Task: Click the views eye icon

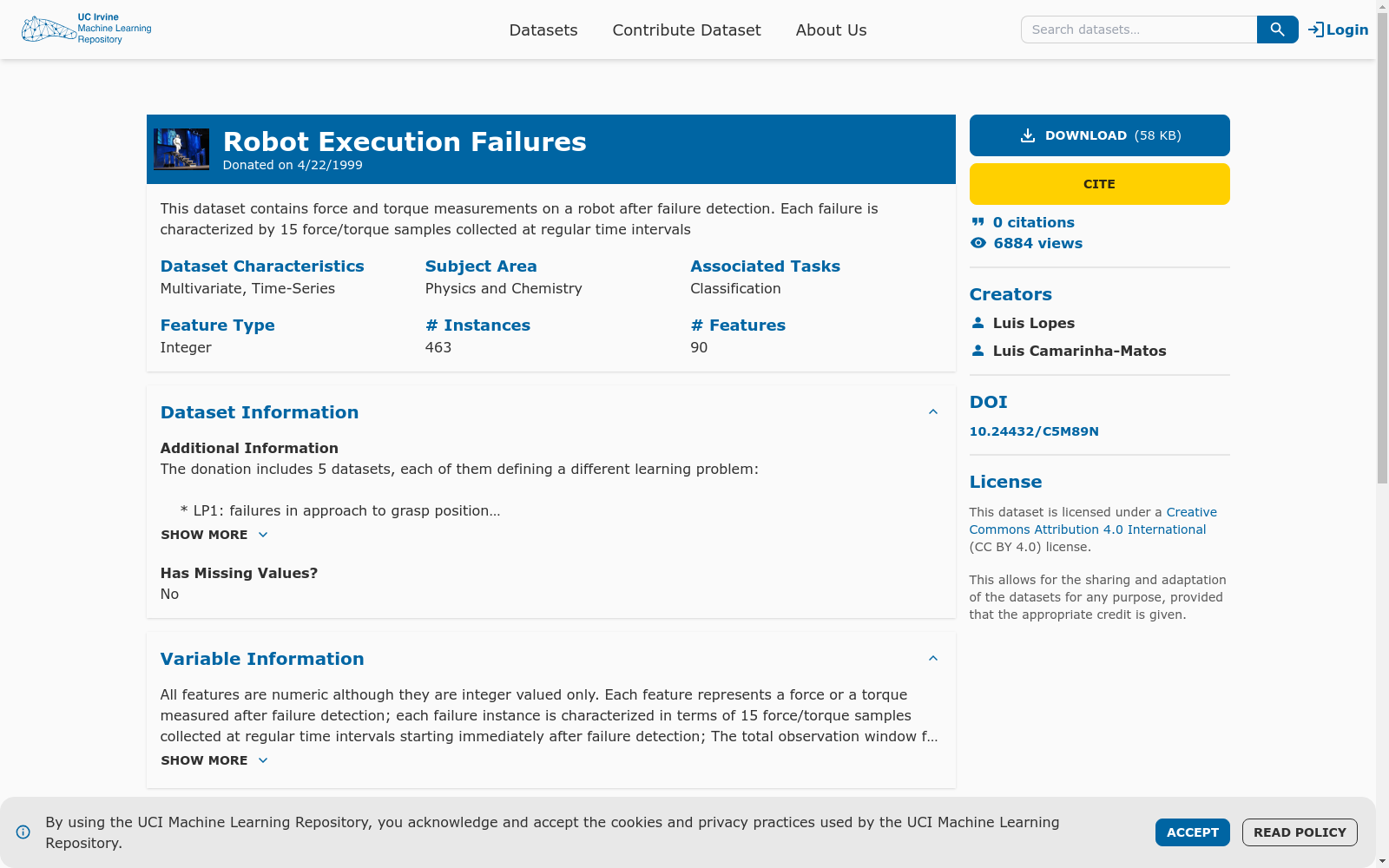Action: (x=978, y=243)
